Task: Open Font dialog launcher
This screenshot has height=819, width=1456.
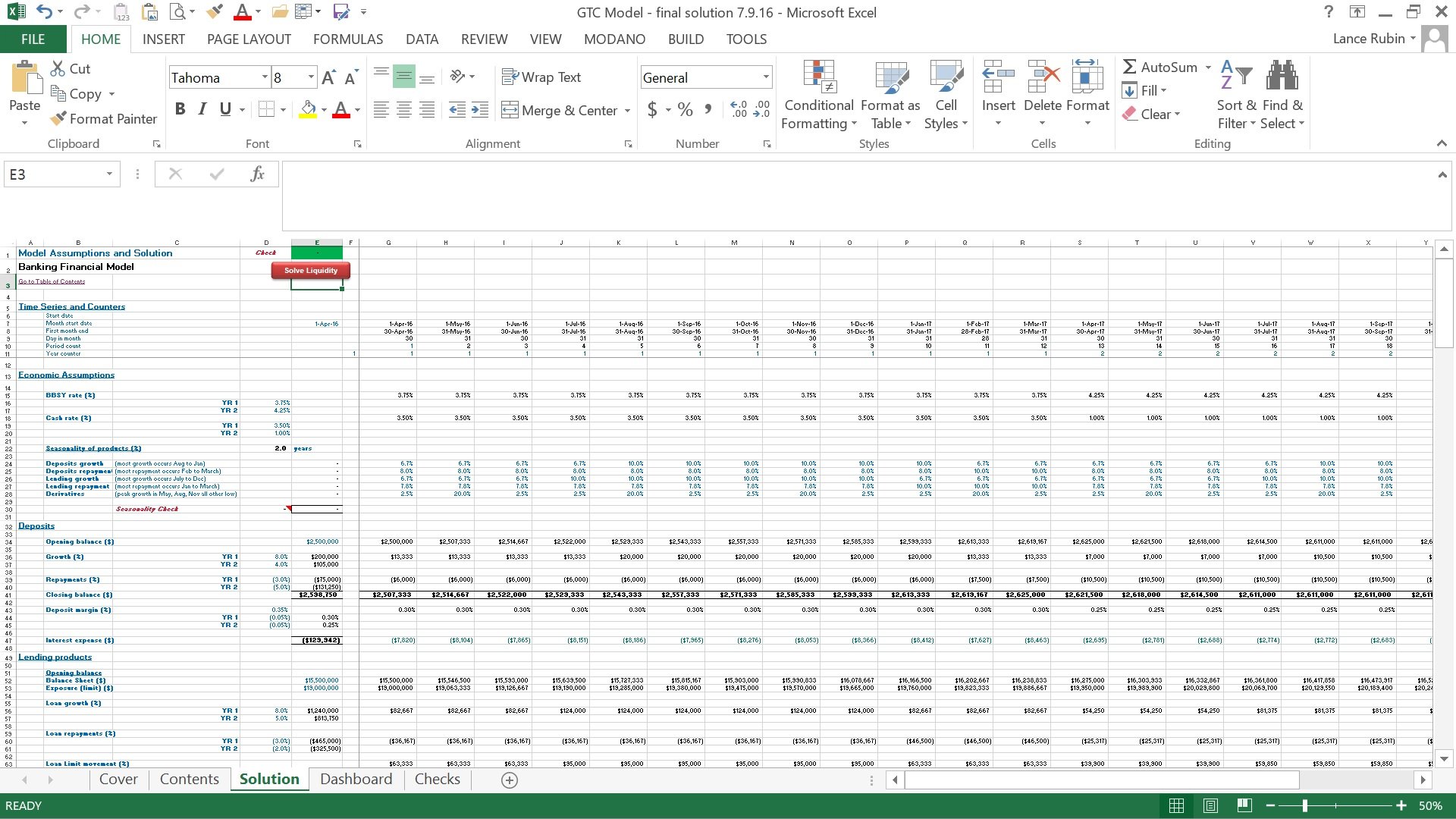Action: [x=357, y=144]
